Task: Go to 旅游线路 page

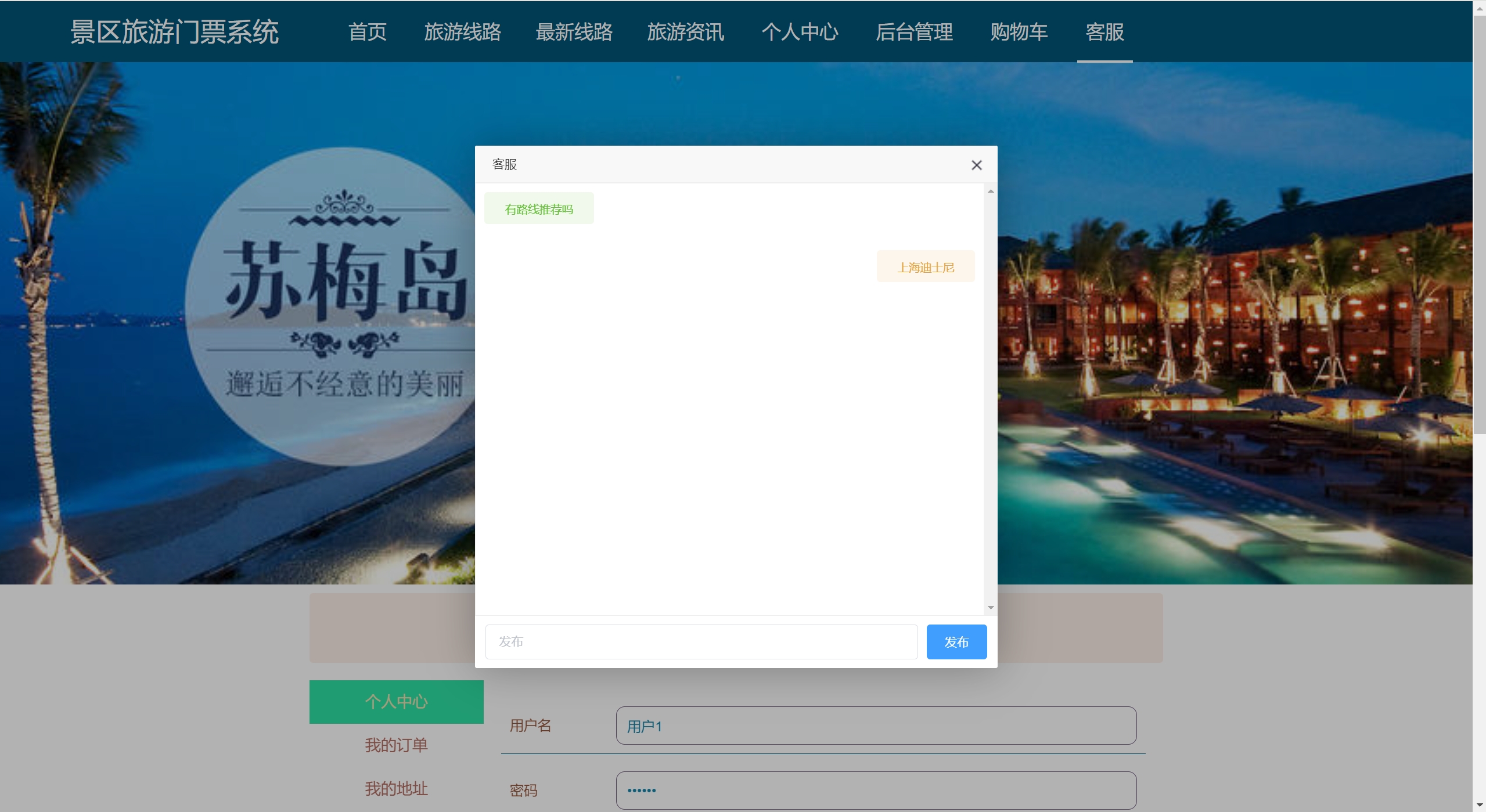Action: [x=462, y=32]
